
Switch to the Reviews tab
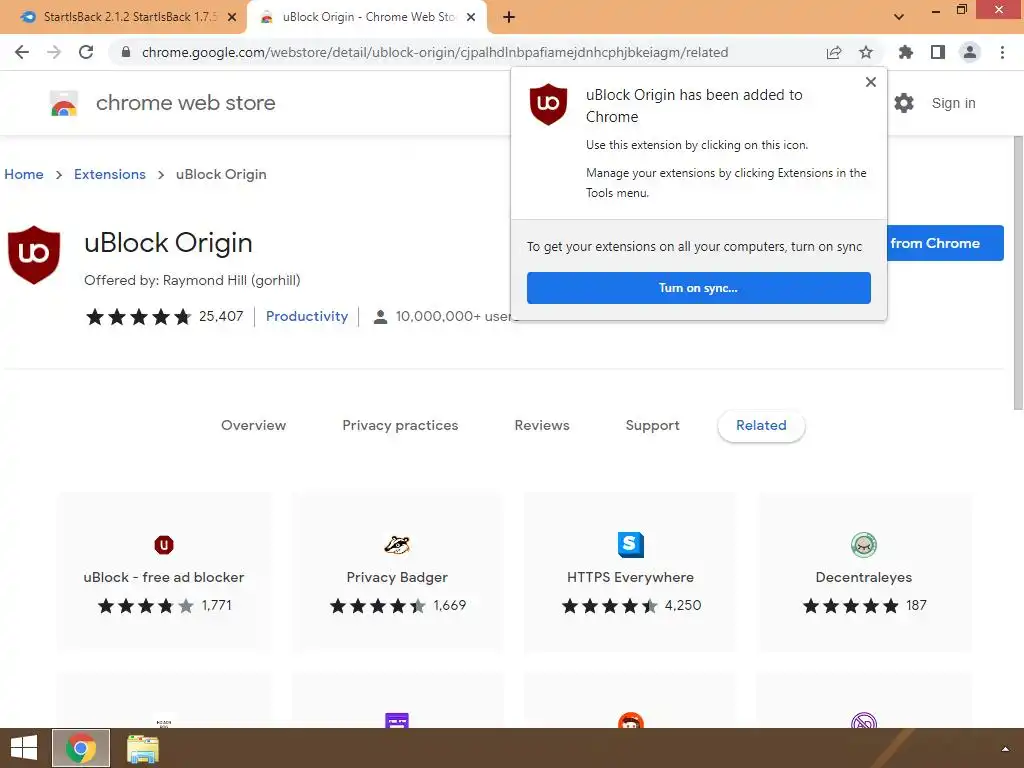pos(542,425)
